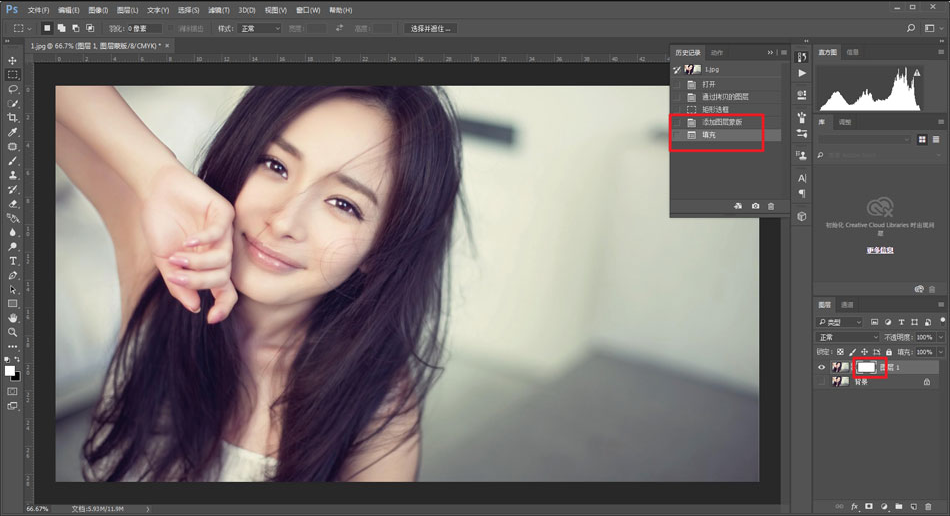The image size is (950, 516).
Task: Open the layer blend mode dropdown showing 正常
Action: point(845,338)
